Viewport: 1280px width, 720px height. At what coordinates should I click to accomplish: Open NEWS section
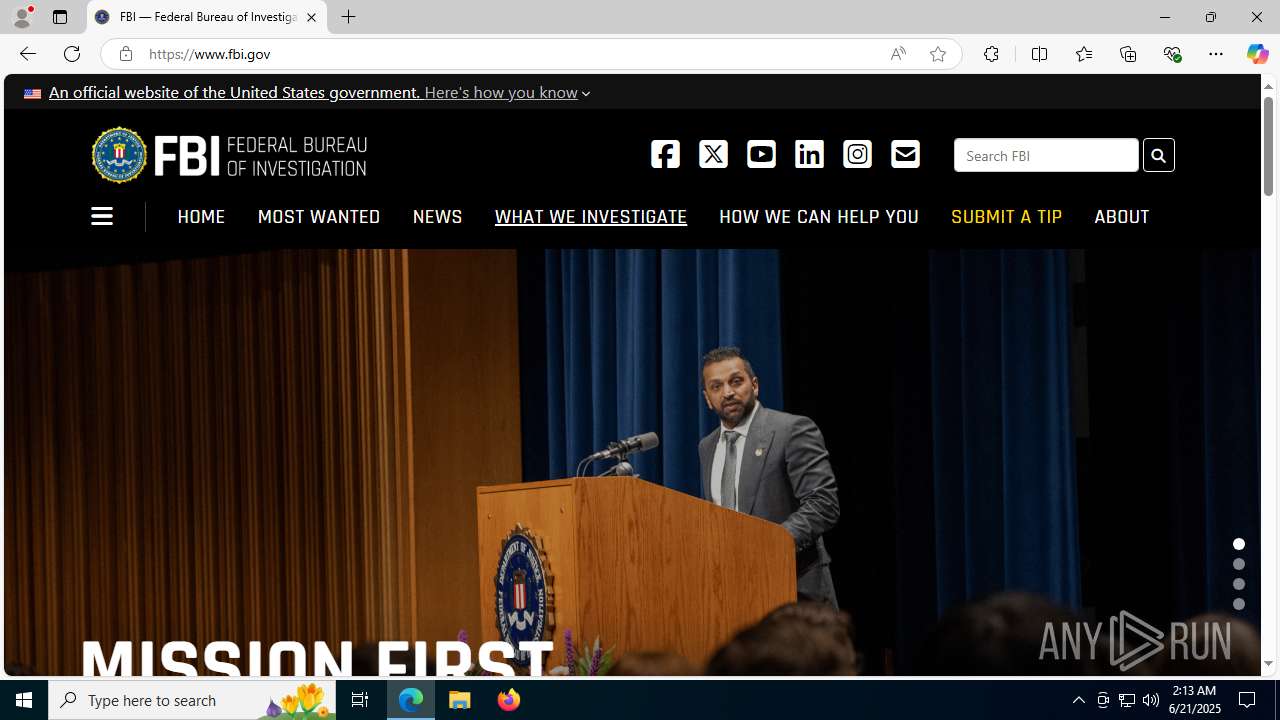[x=437, y=217]
